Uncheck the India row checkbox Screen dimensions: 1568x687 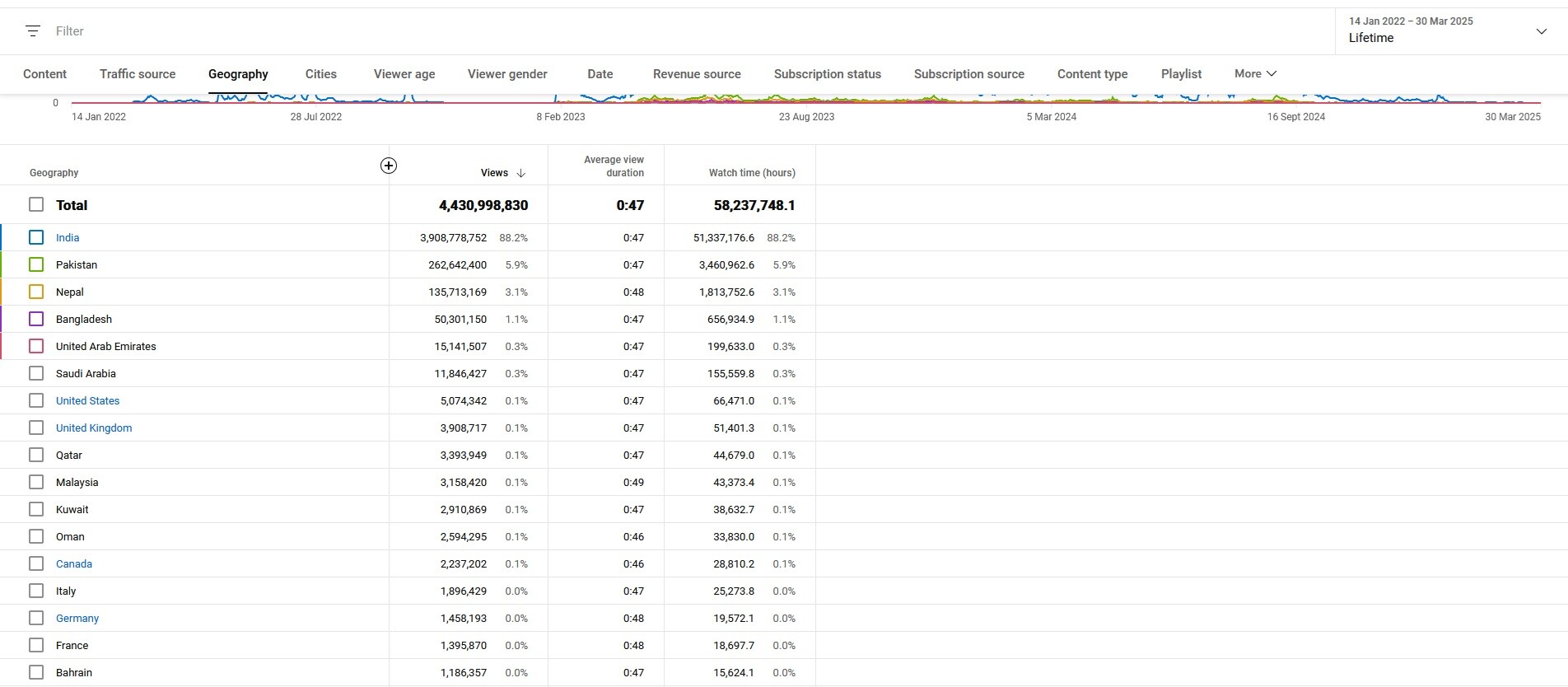[36, 237]
